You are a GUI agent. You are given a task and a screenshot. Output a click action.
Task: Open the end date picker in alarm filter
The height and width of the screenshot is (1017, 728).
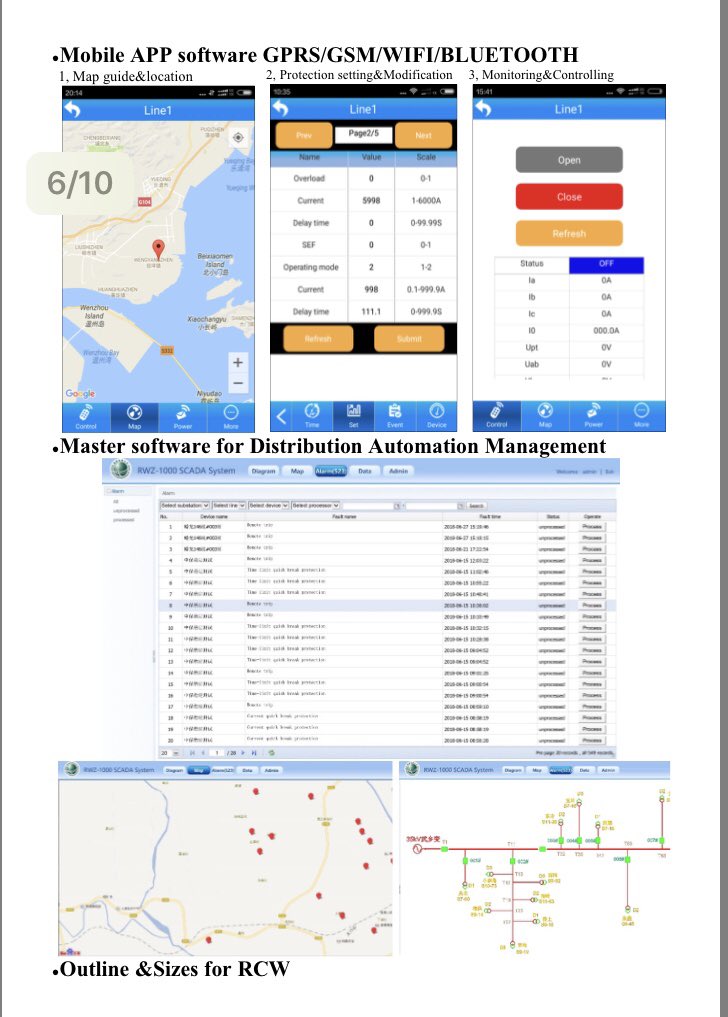point(461,505)
